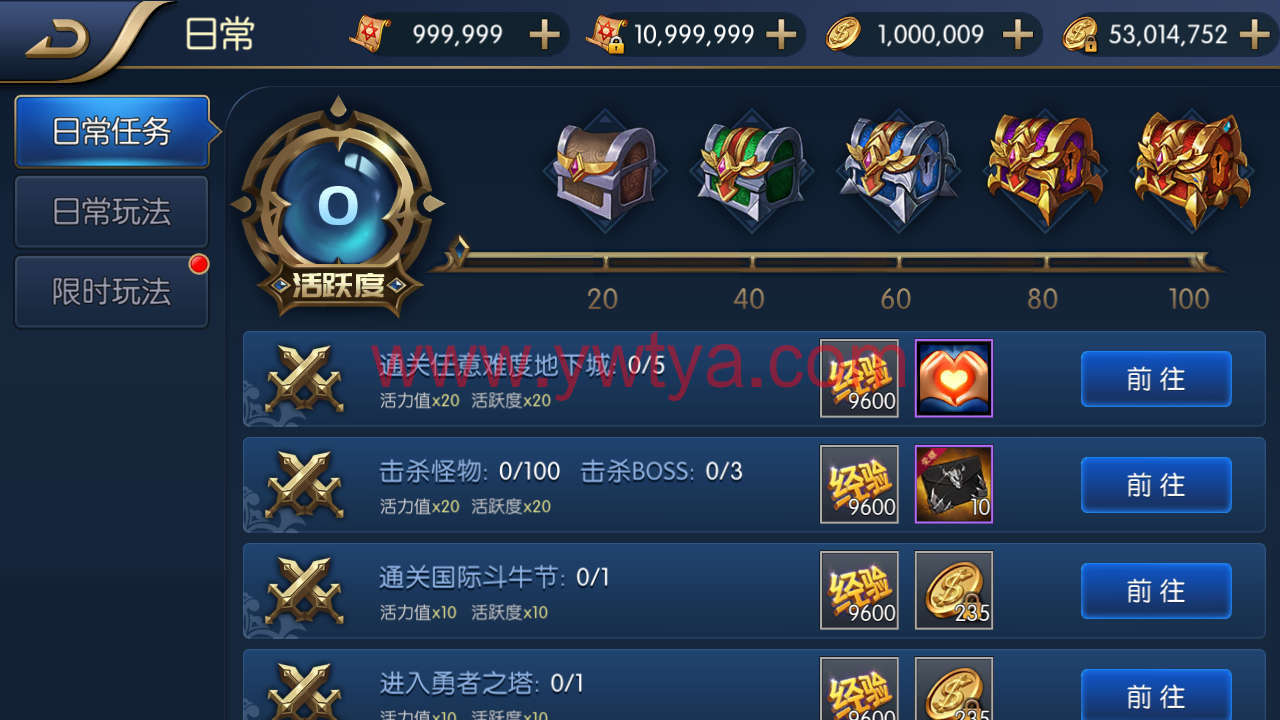
Task: Open the 20-point activity treasure chest
Action: (x=604, y=172)
